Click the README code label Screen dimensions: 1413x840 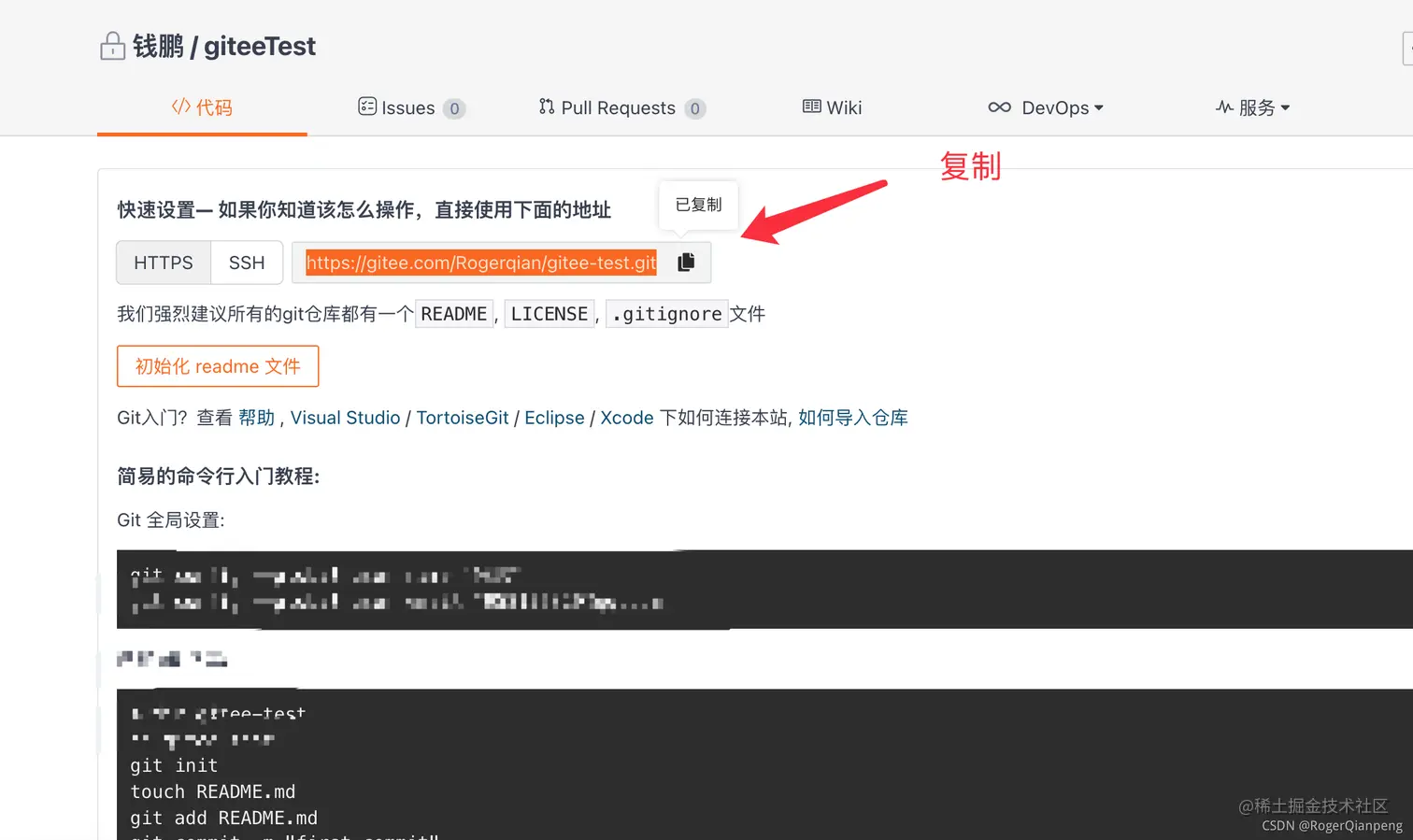(x=454, y=314)
